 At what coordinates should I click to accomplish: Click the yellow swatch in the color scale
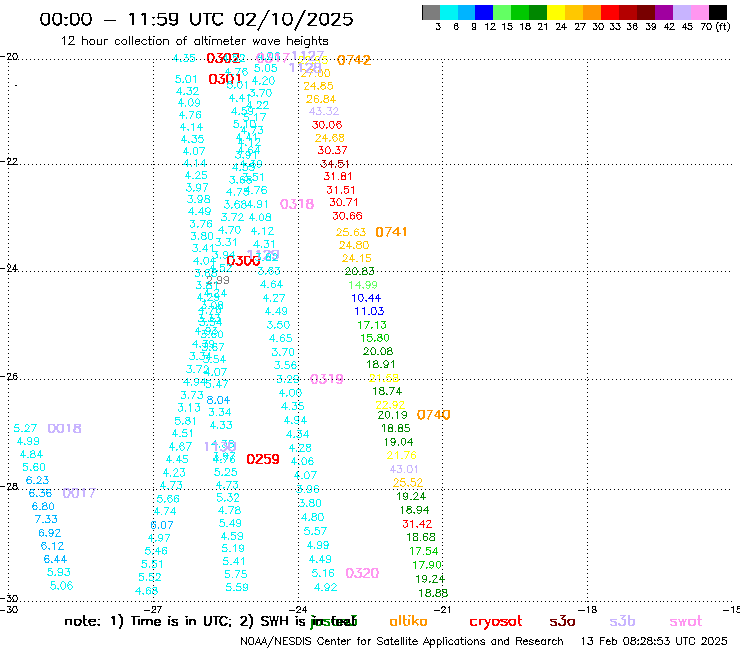(556, 12)
